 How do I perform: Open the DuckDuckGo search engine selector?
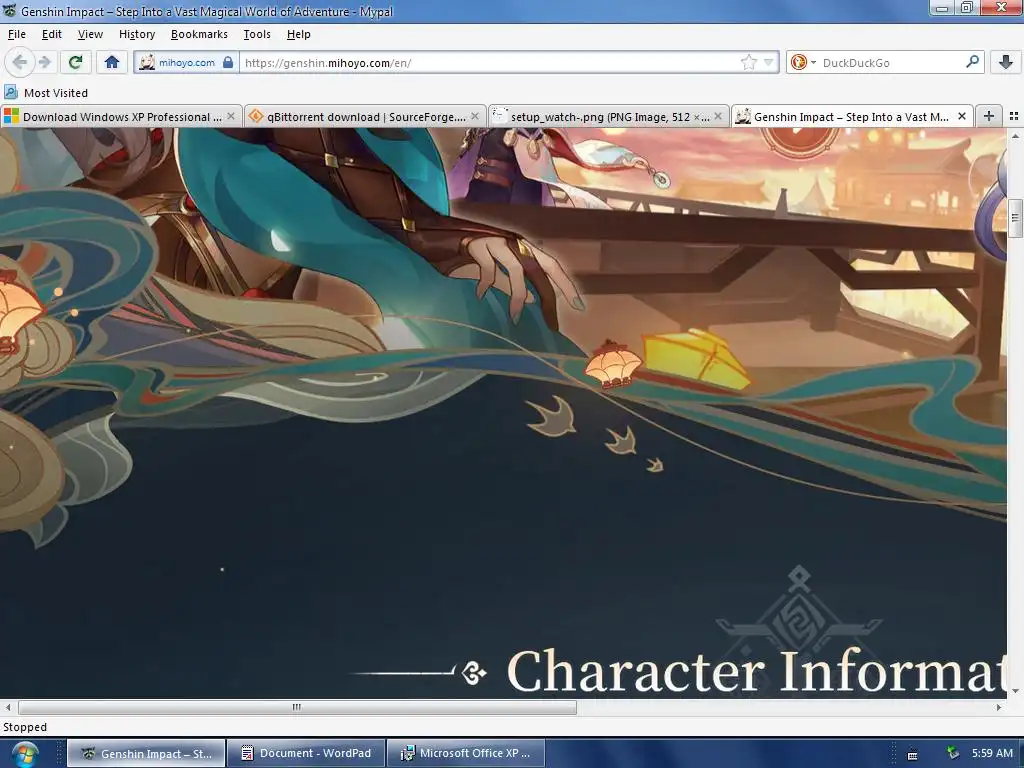point(803,63)
